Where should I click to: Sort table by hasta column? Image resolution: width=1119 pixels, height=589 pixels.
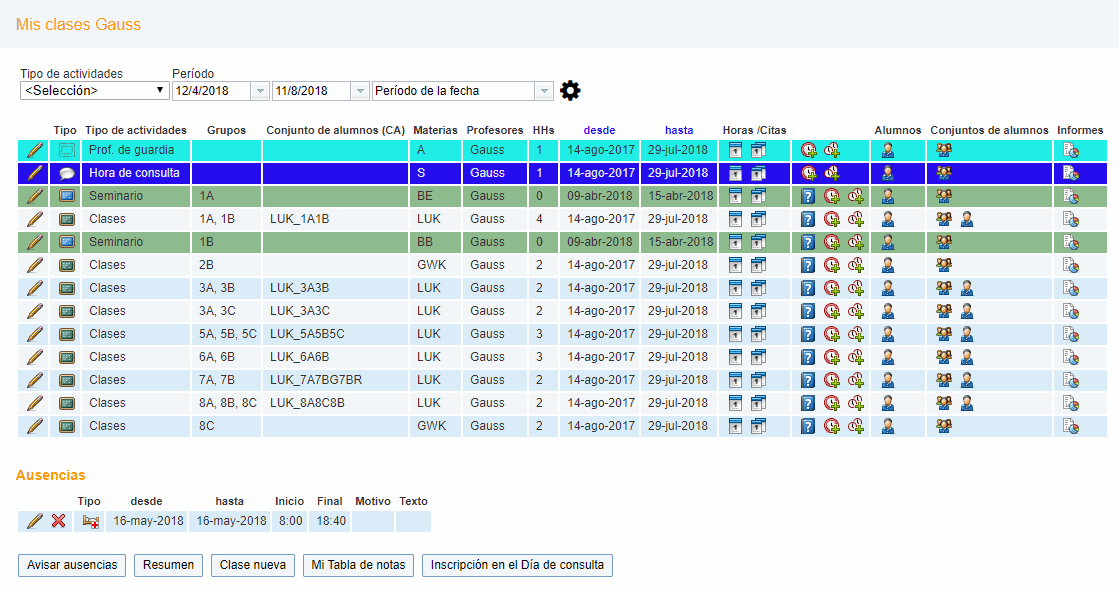coord(679,130)
